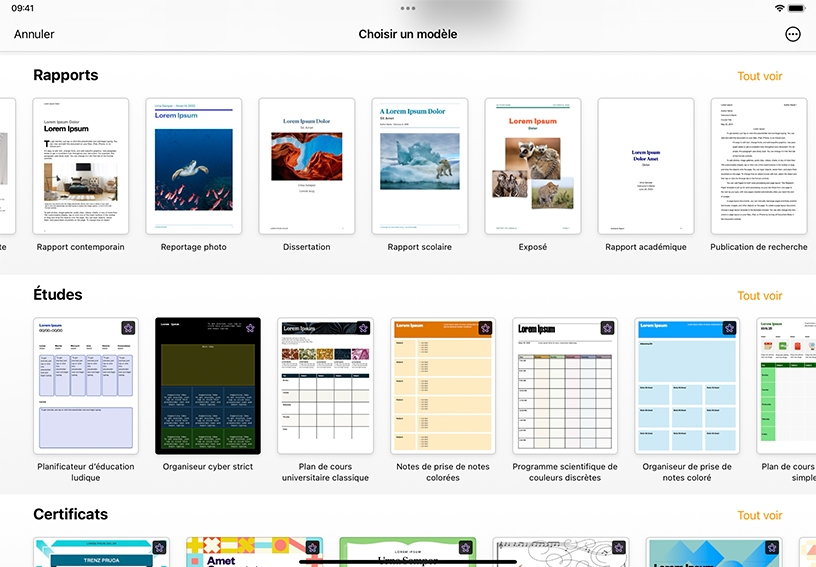Show all Études with Tout voir
The width and height of the screenshot is (816, 567).
760,295
